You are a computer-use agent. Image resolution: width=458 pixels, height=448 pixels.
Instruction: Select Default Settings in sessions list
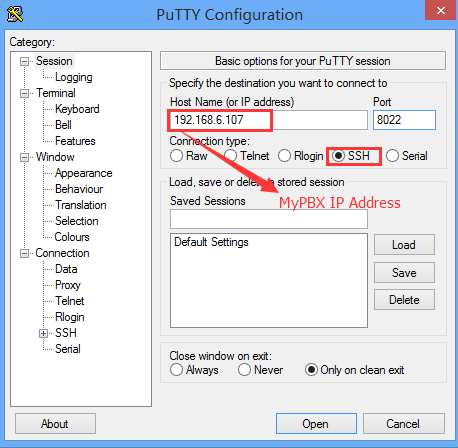[x=211, y=242]
